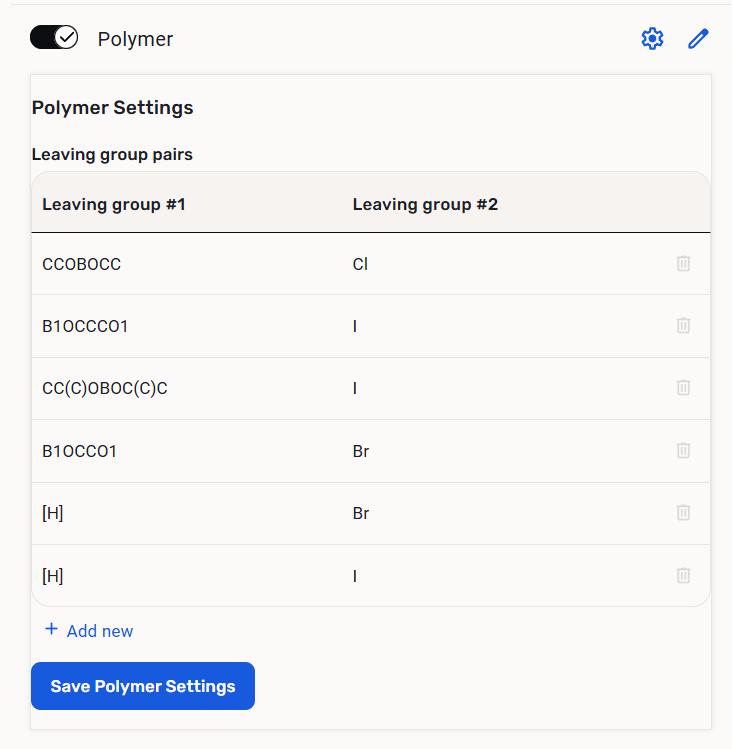Viewport: 732px width, 749px height.
Task: Remove the CC(C)OBOC(C)C pair row
Action: [x=683, y=388]
